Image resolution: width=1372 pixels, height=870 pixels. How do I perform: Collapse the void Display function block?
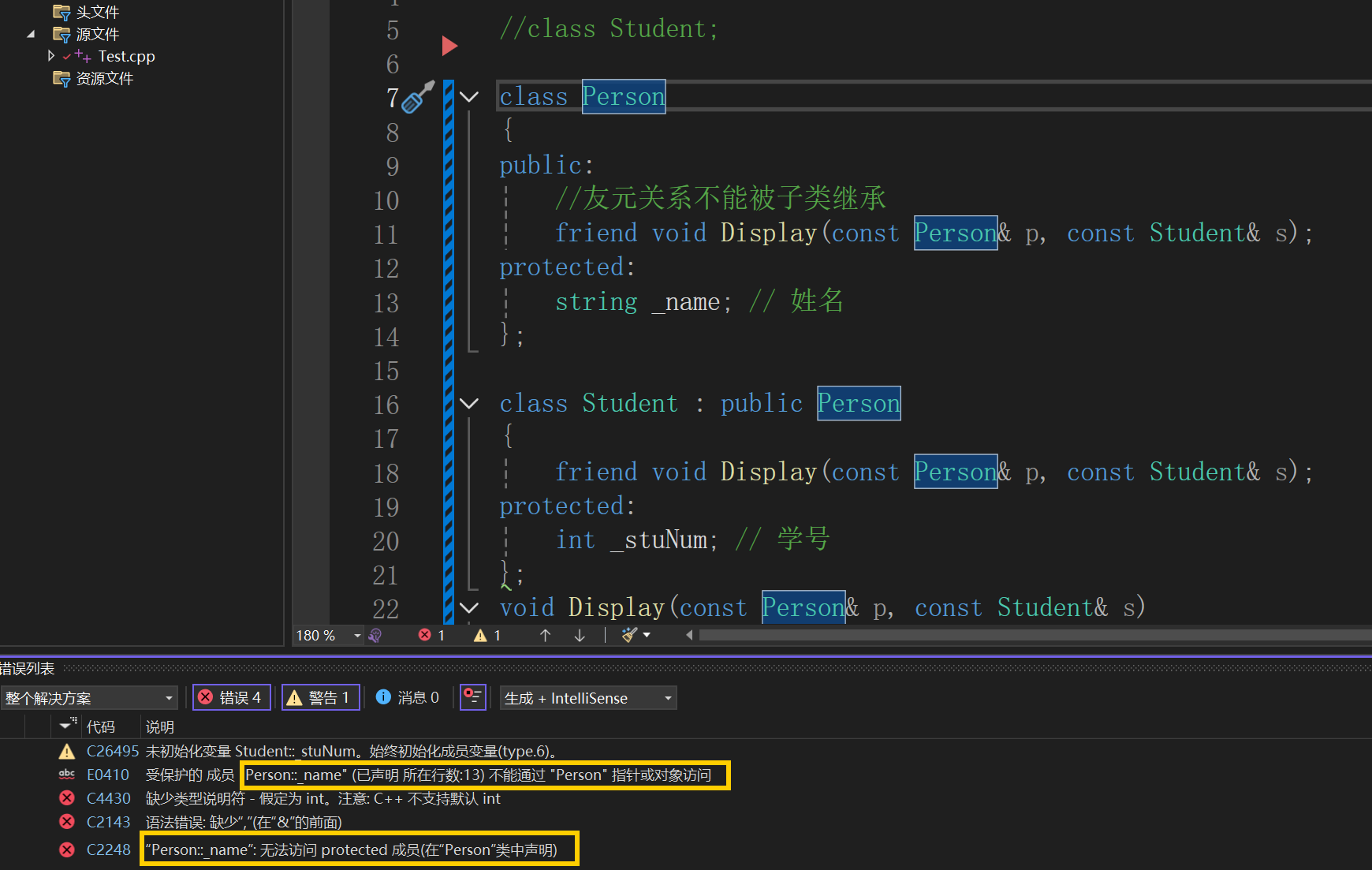coord(469,608)
